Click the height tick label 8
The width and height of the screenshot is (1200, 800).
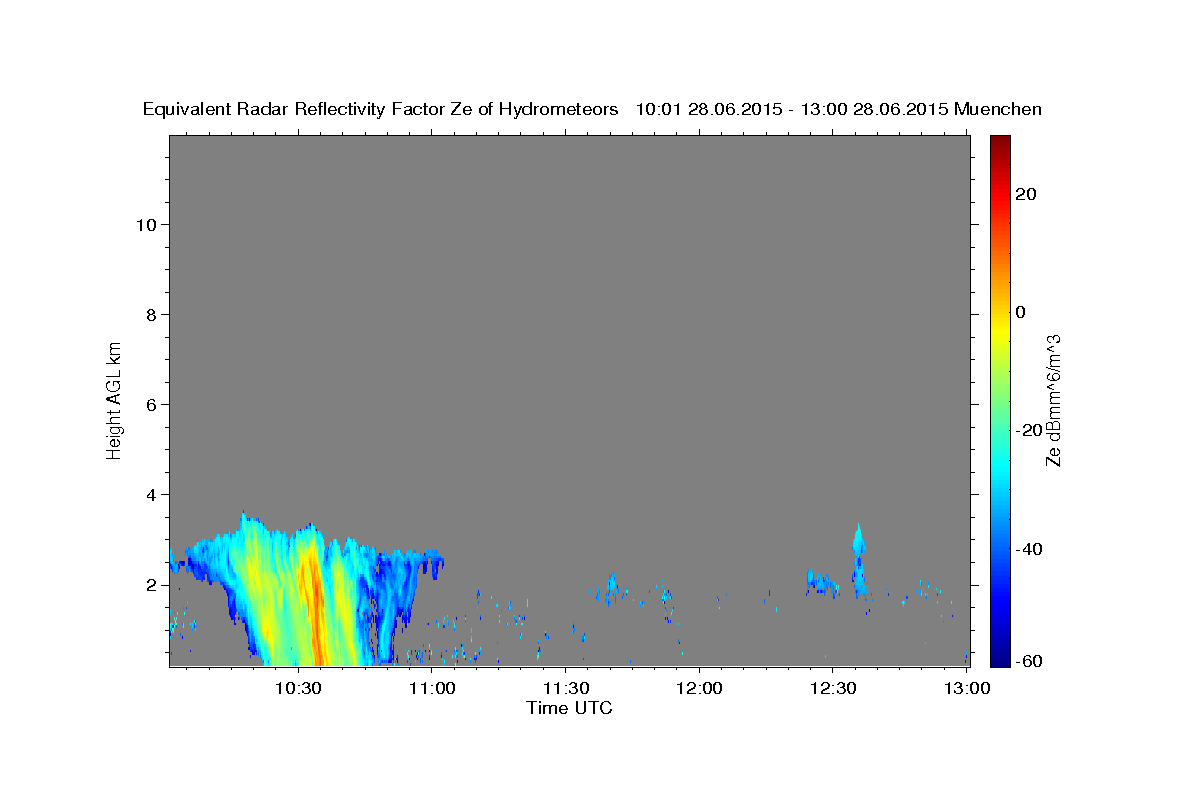152,314
